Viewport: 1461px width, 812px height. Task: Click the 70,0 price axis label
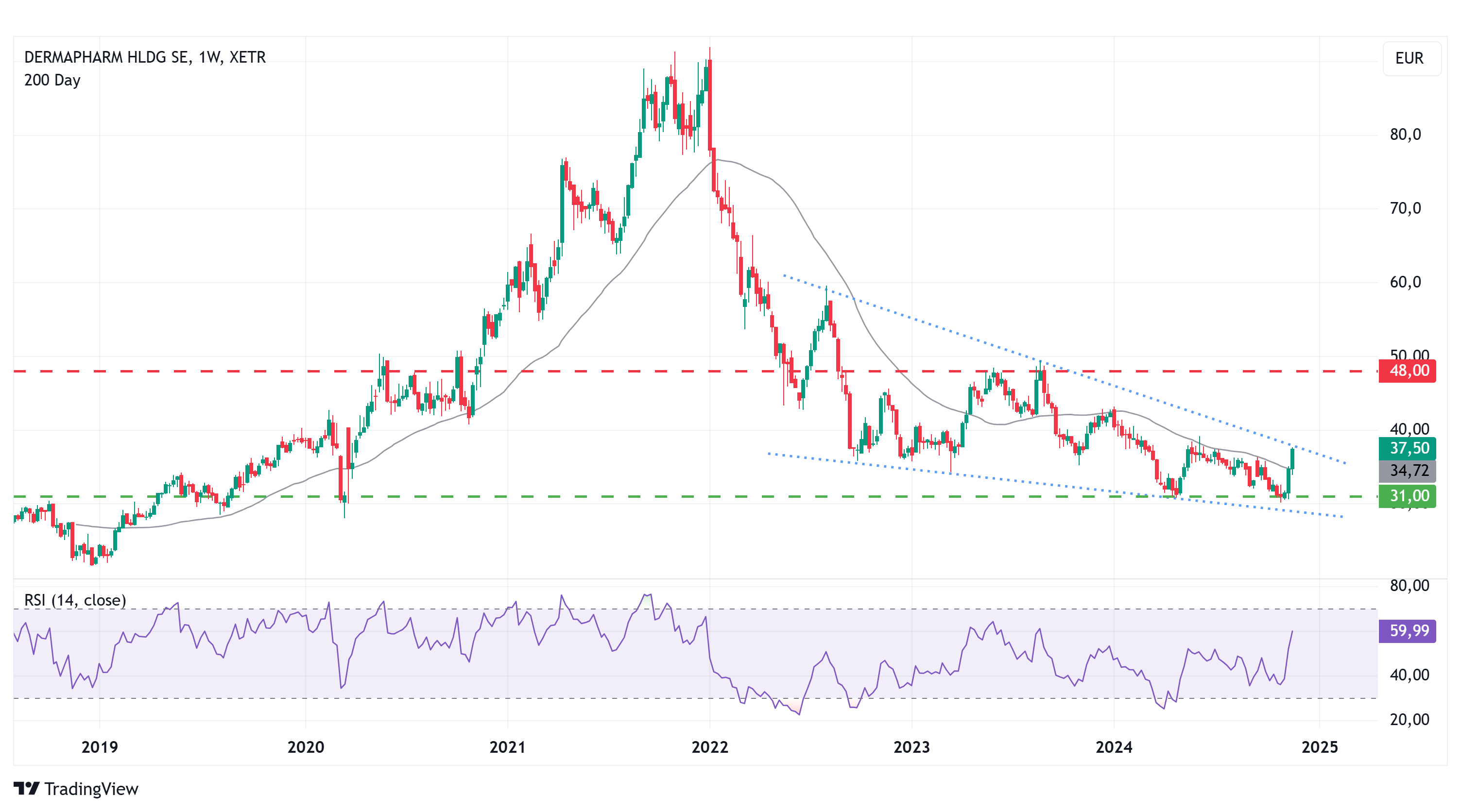click(x=1406, y=208)
